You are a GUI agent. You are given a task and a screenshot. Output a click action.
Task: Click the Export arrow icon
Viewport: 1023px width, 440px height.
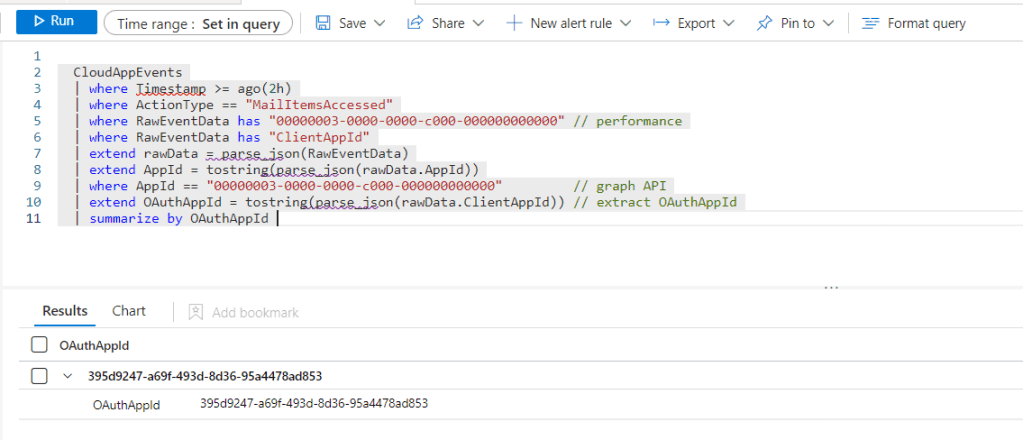[x=661, y=22]
